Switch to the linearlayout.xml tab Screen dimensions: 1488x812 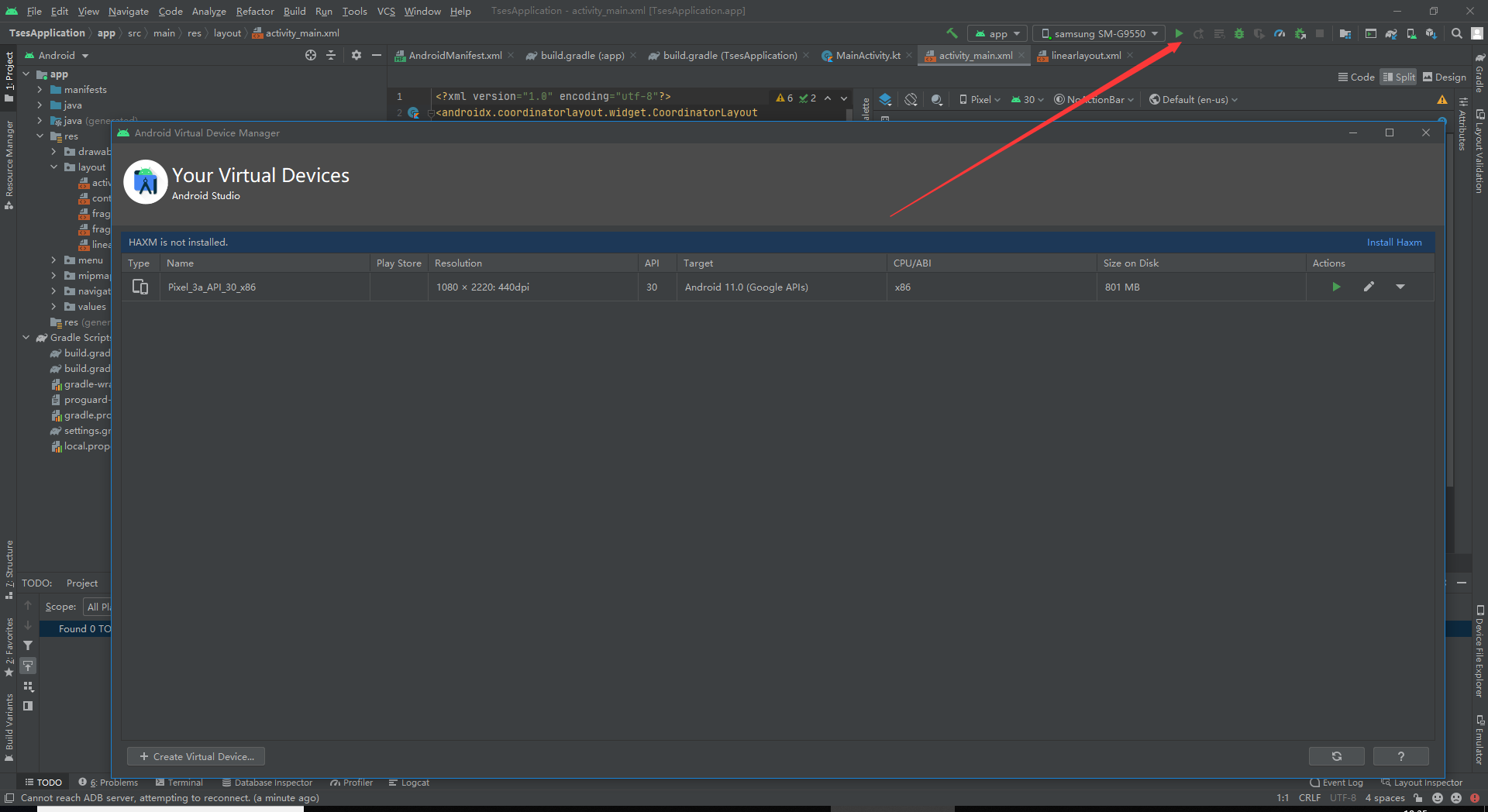[x=1085, y=55]
